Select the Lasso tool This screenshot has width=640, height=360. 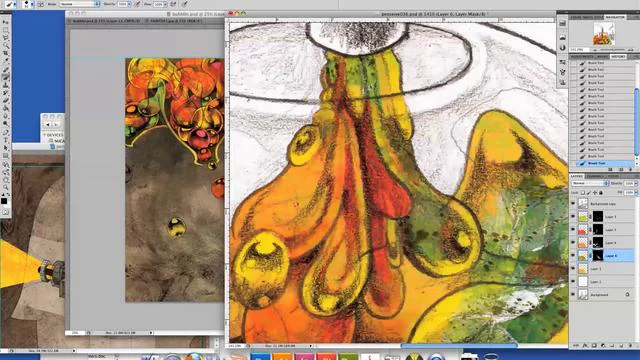pos(5,38)
